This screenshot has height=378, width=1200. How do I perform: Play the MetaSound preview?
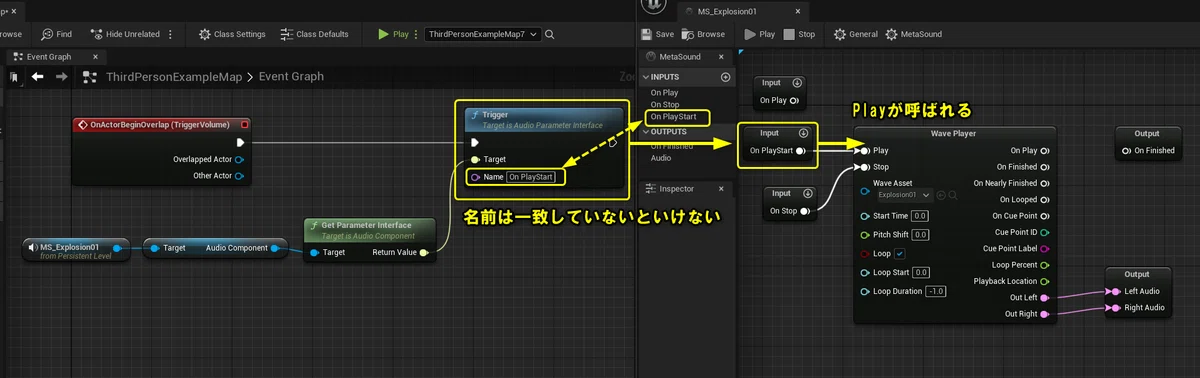tap(759, 34)
